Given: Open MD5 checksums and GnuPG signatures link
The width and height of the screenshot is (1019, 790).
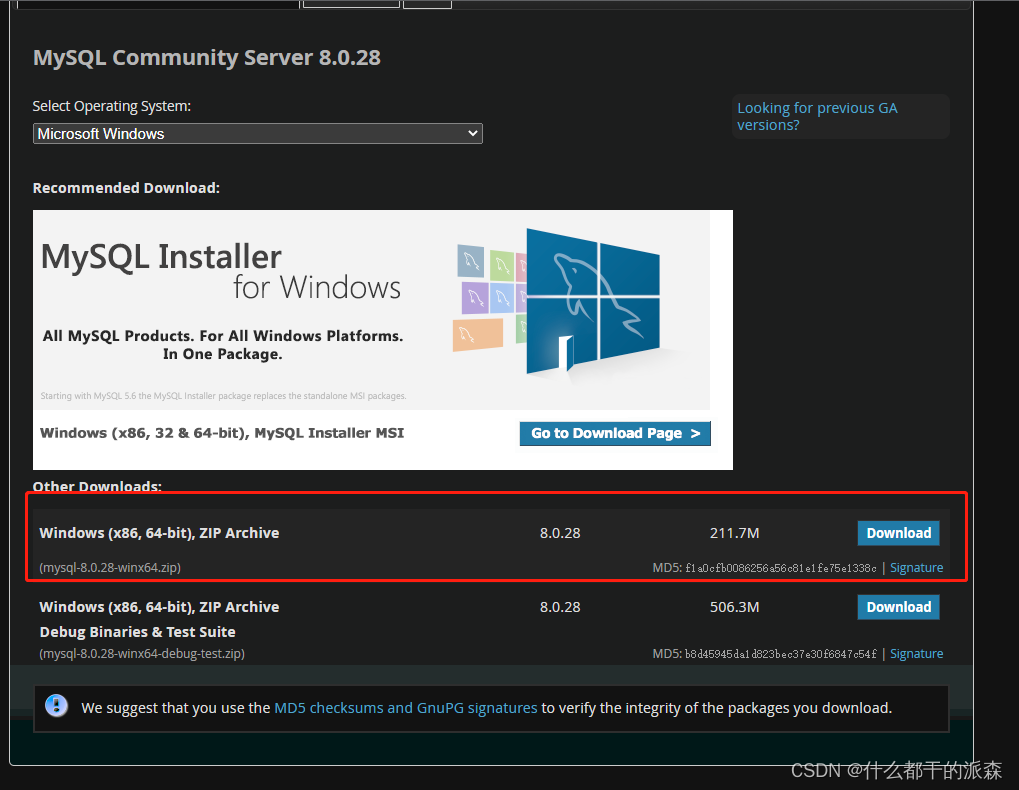Looking at the screenshot, I should pyautogui.click(x=406, y=707).
